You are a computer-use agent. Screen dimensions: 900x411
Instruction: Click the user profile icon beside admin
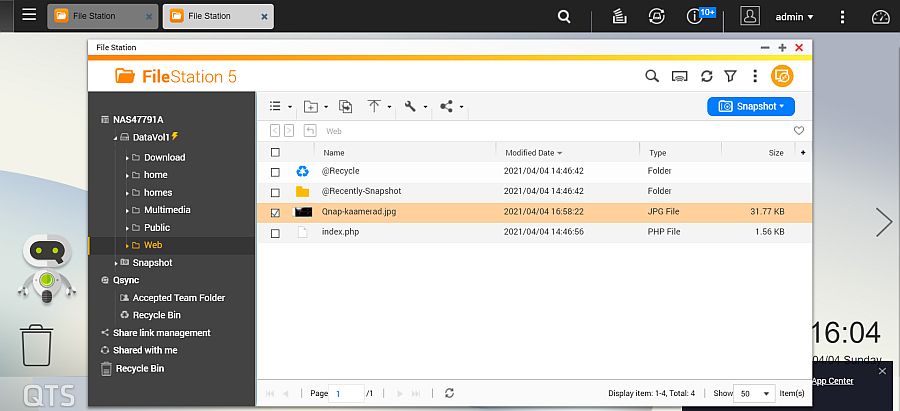click(x=750, y=16)
